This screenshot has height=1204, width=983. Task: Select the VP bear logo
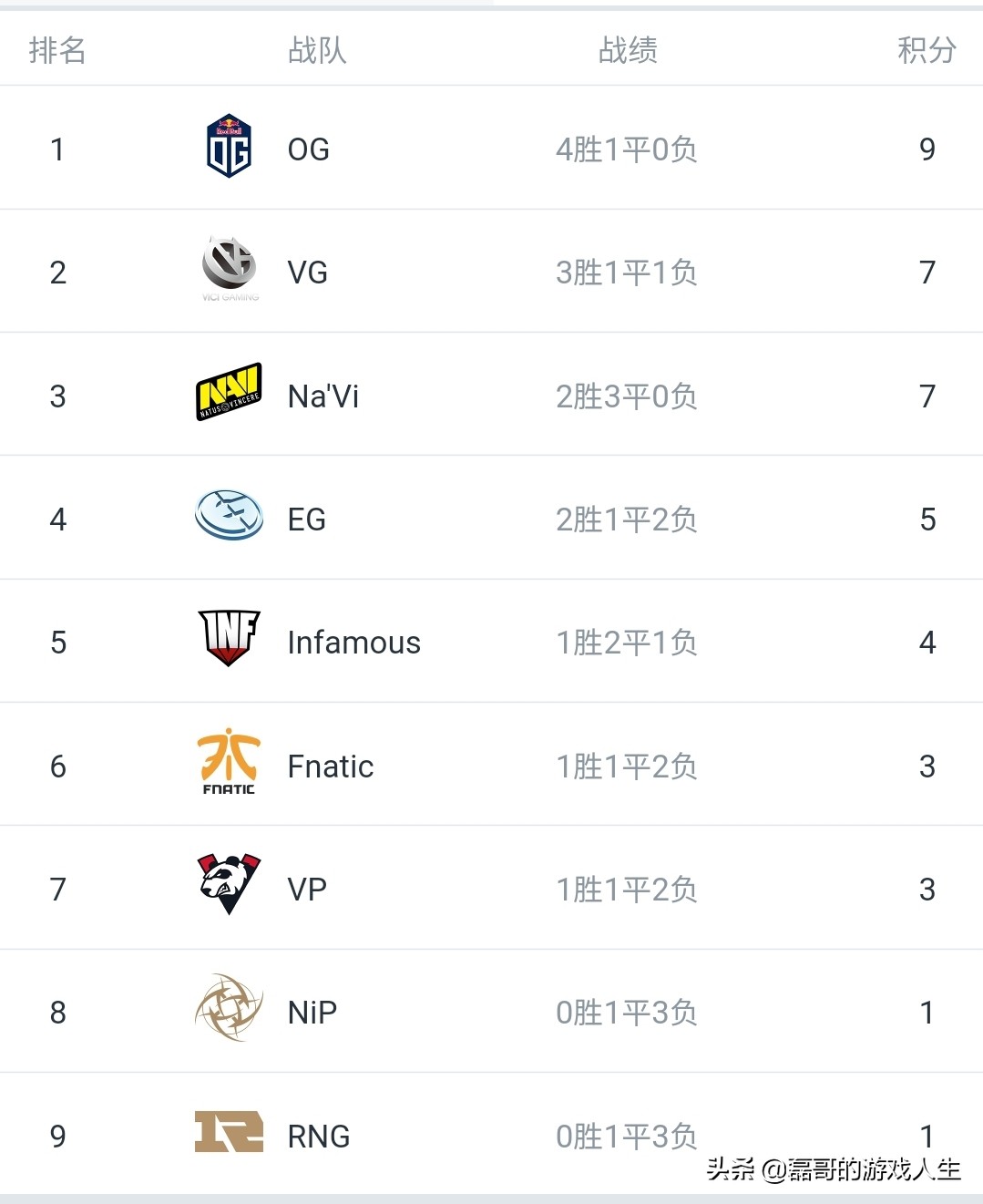(x=230, y=884)
